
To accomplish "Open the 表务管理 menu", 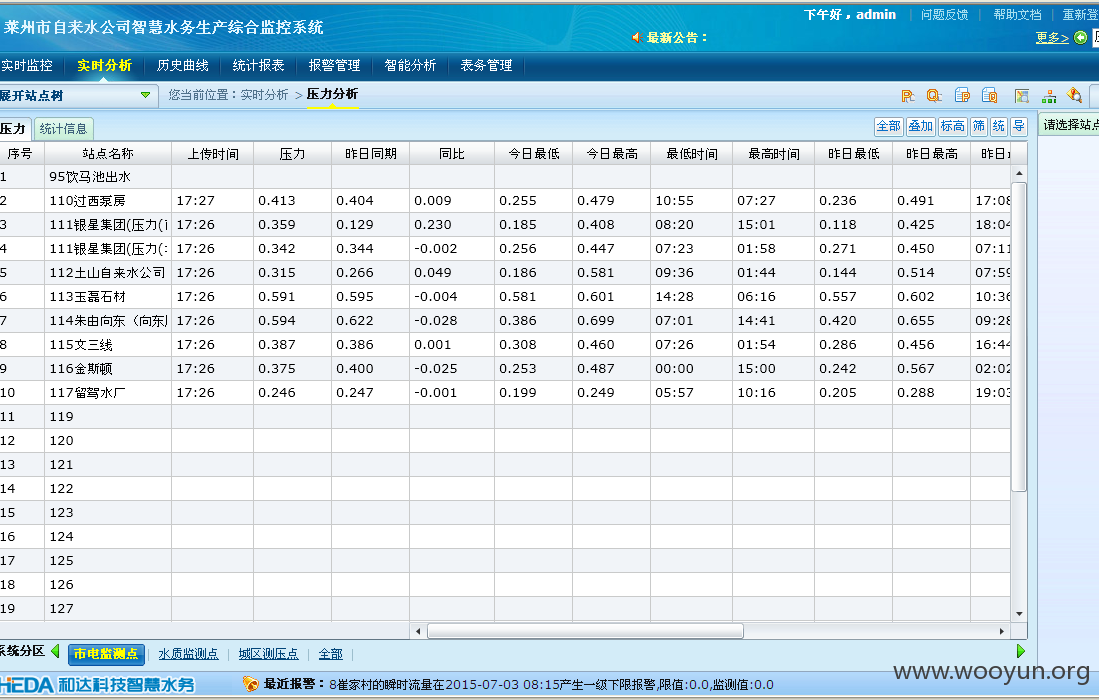I will 486,65.
